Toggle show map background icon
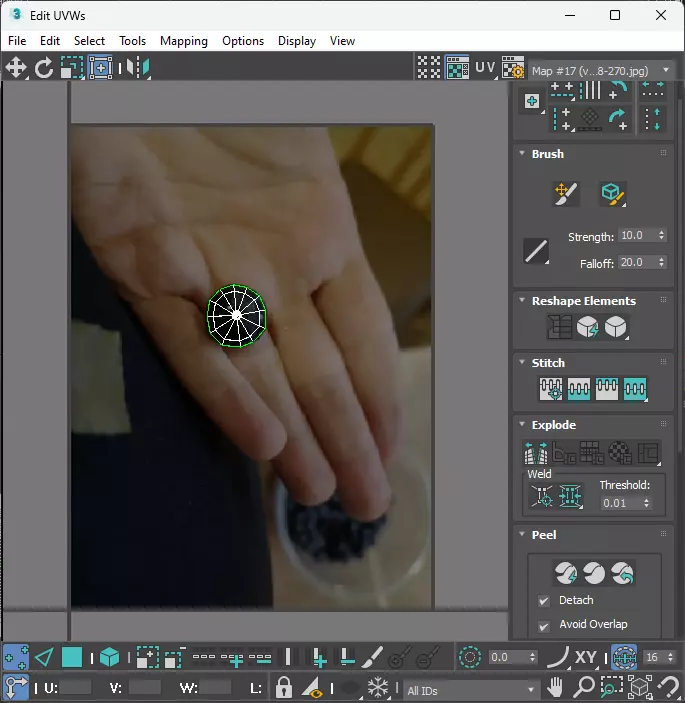685x703 pixels. pos(457,68)
